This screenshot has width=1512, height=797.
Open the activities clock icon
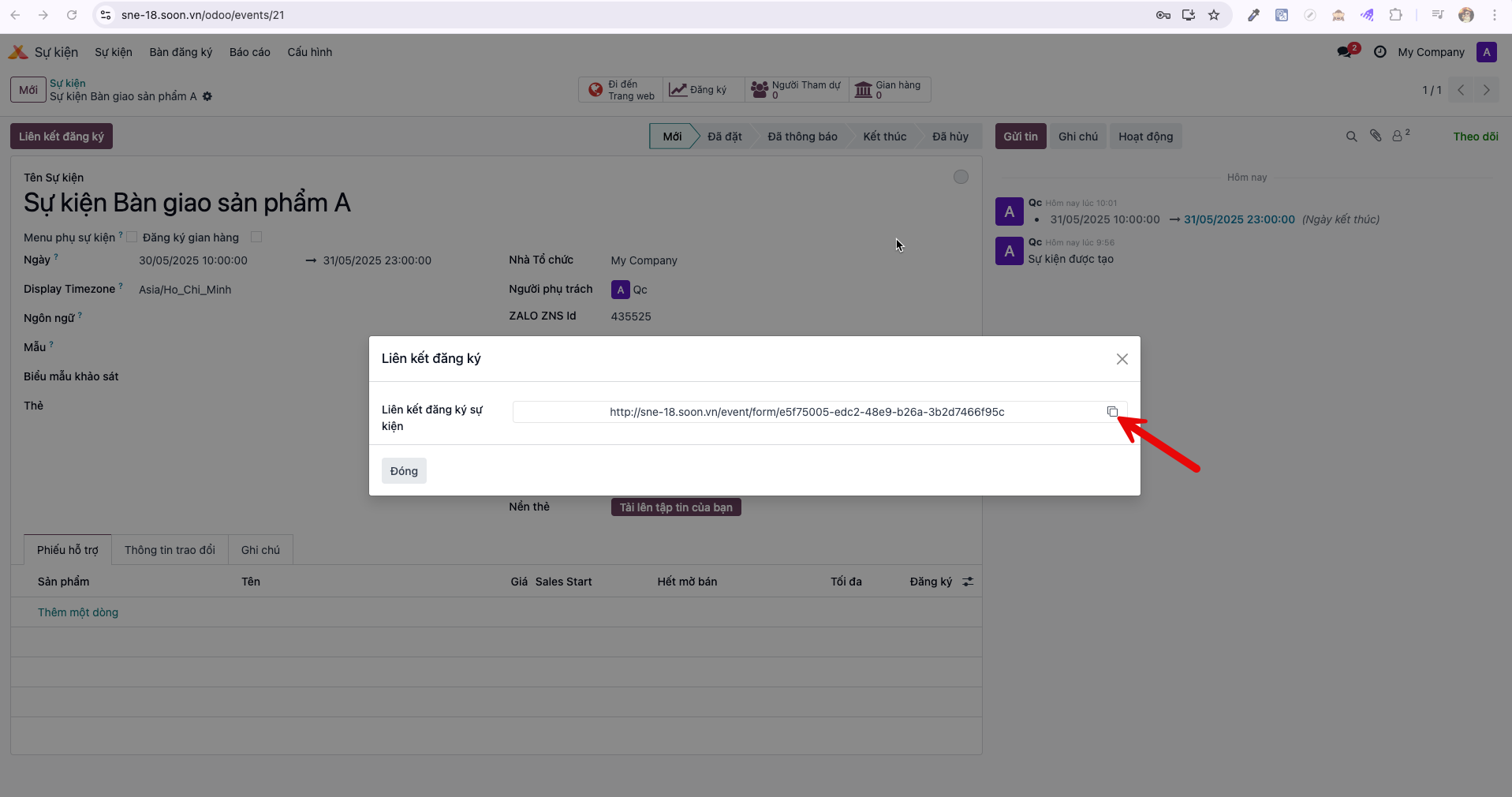click(1380, 52)
